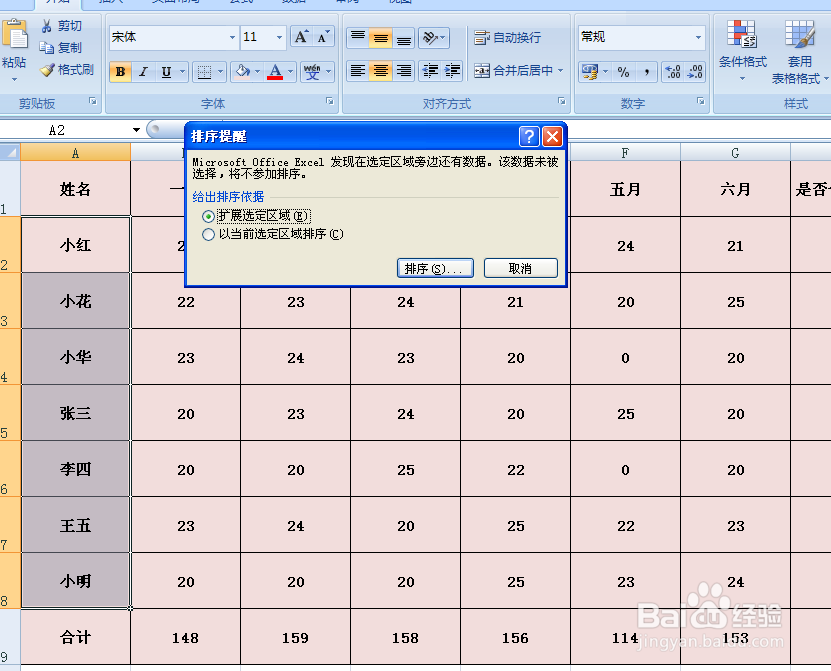Click the Copy icon
Screen dimensions: 831x671
47,48
